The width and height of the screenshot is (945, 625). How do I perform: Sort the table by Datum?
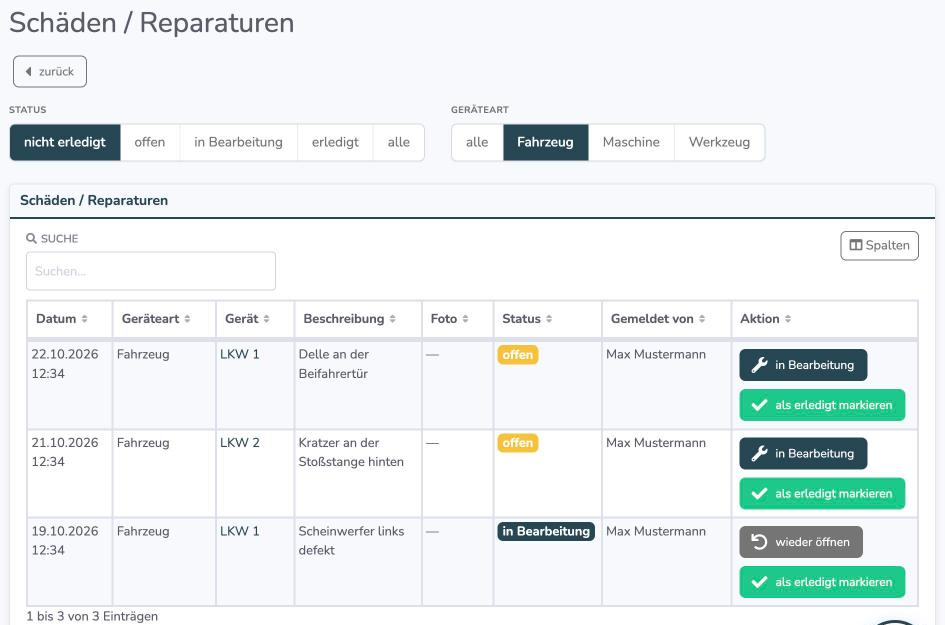69,319
